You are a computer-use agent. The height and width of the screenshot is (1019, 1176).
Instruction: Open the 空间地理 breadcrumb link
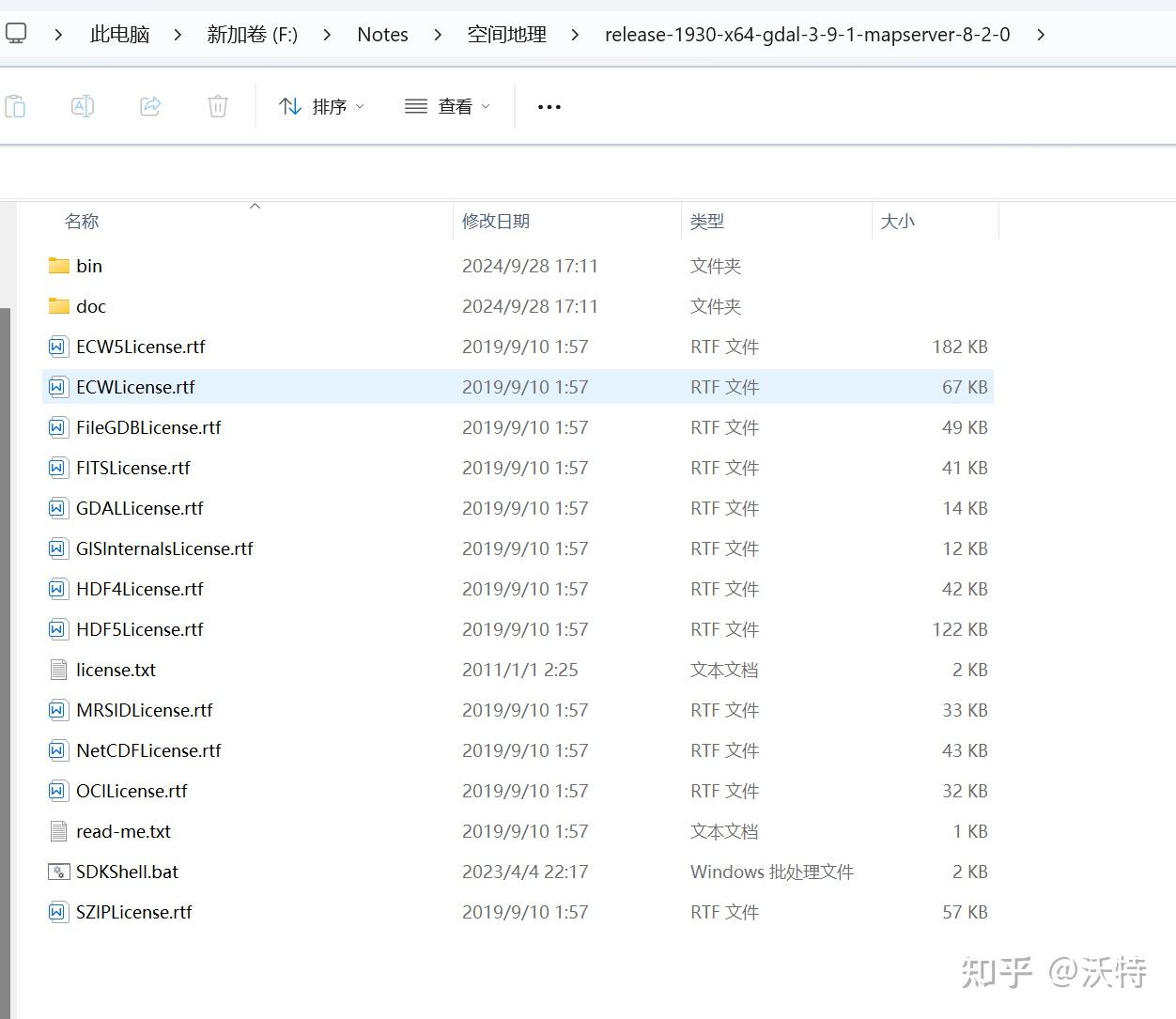pyautogui.click(x=506, y=34)
